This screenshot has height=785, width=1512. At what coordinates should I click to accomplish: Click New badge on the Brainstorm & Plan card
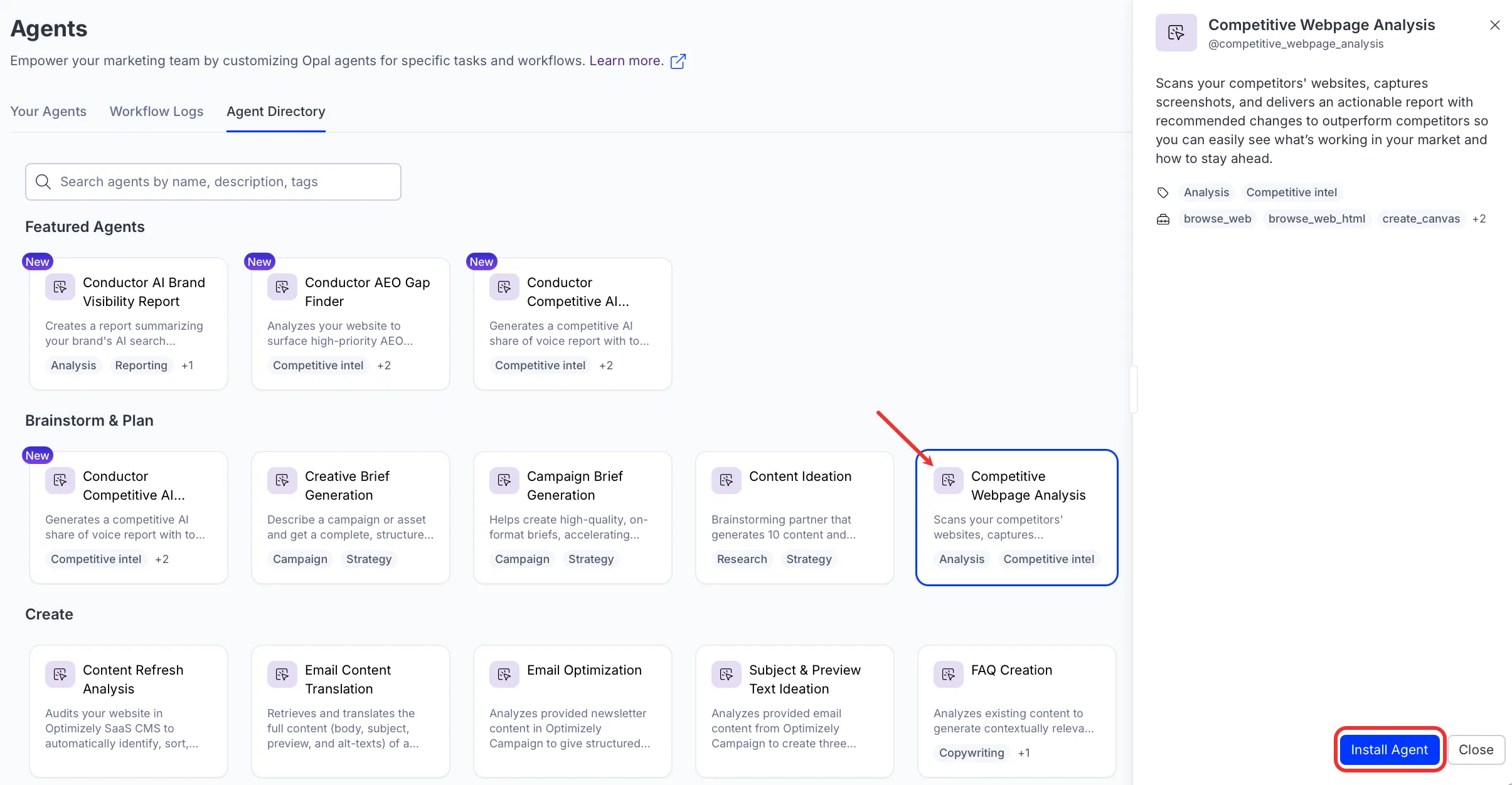point(38,456)
